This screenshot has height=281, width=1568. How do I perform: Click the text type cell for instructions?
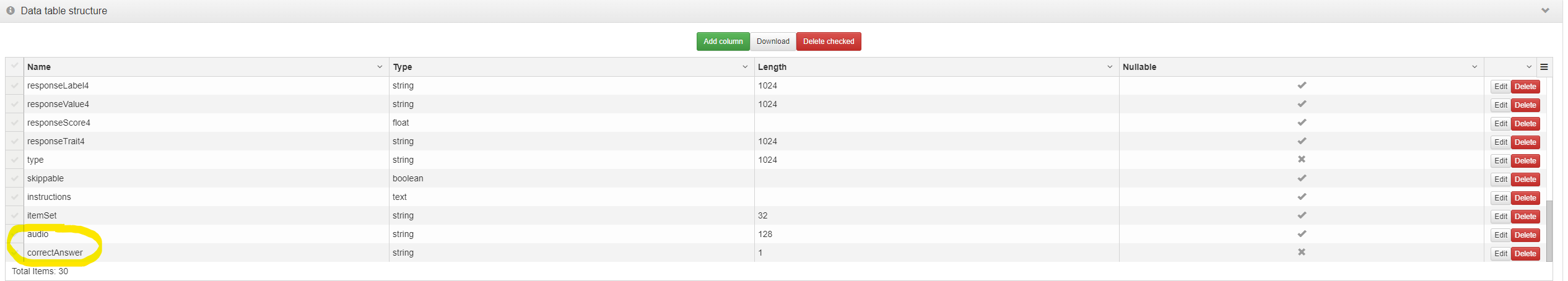[572, 197]
